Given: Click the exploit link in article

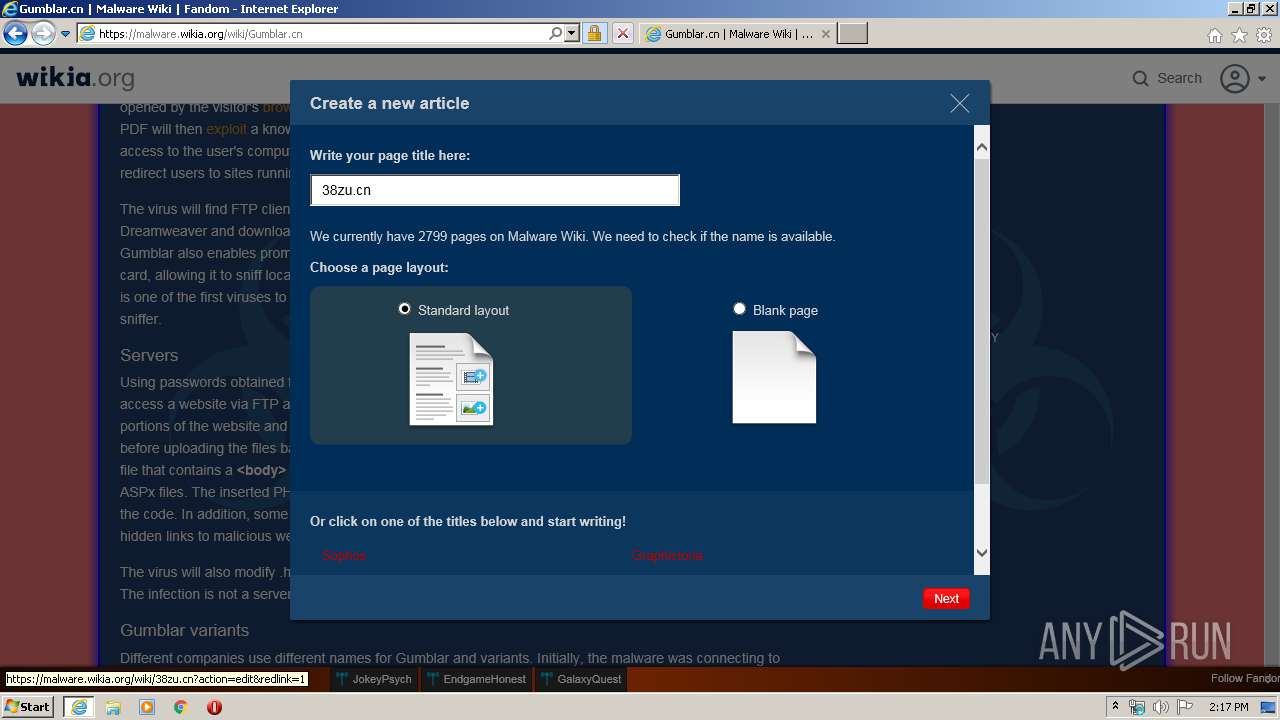Looking at the screenshot, I should tap(226, 129).
